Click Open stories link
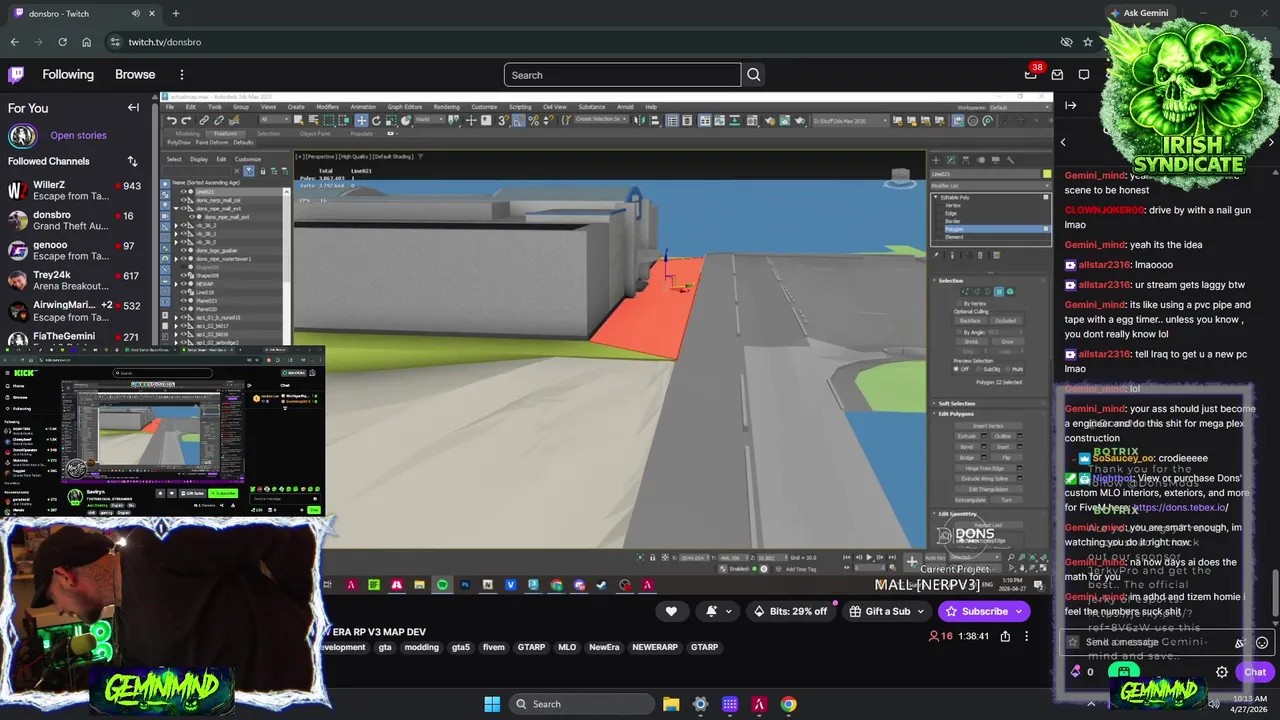Viewport: 1280px width, 720px height. pos(78,136)
